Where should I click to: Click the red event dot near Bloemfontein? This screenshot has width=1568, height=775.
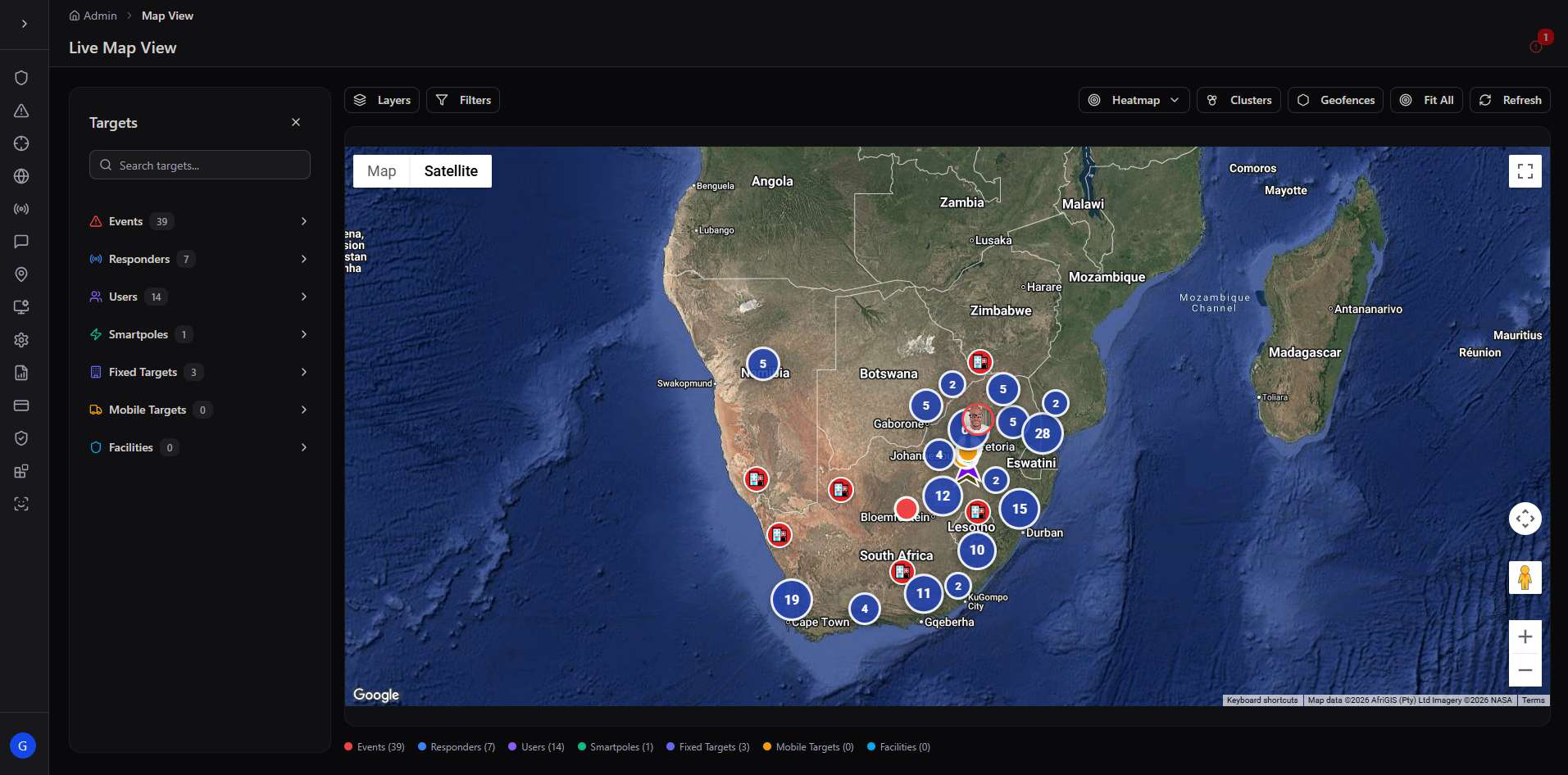[x=906, y=509]
